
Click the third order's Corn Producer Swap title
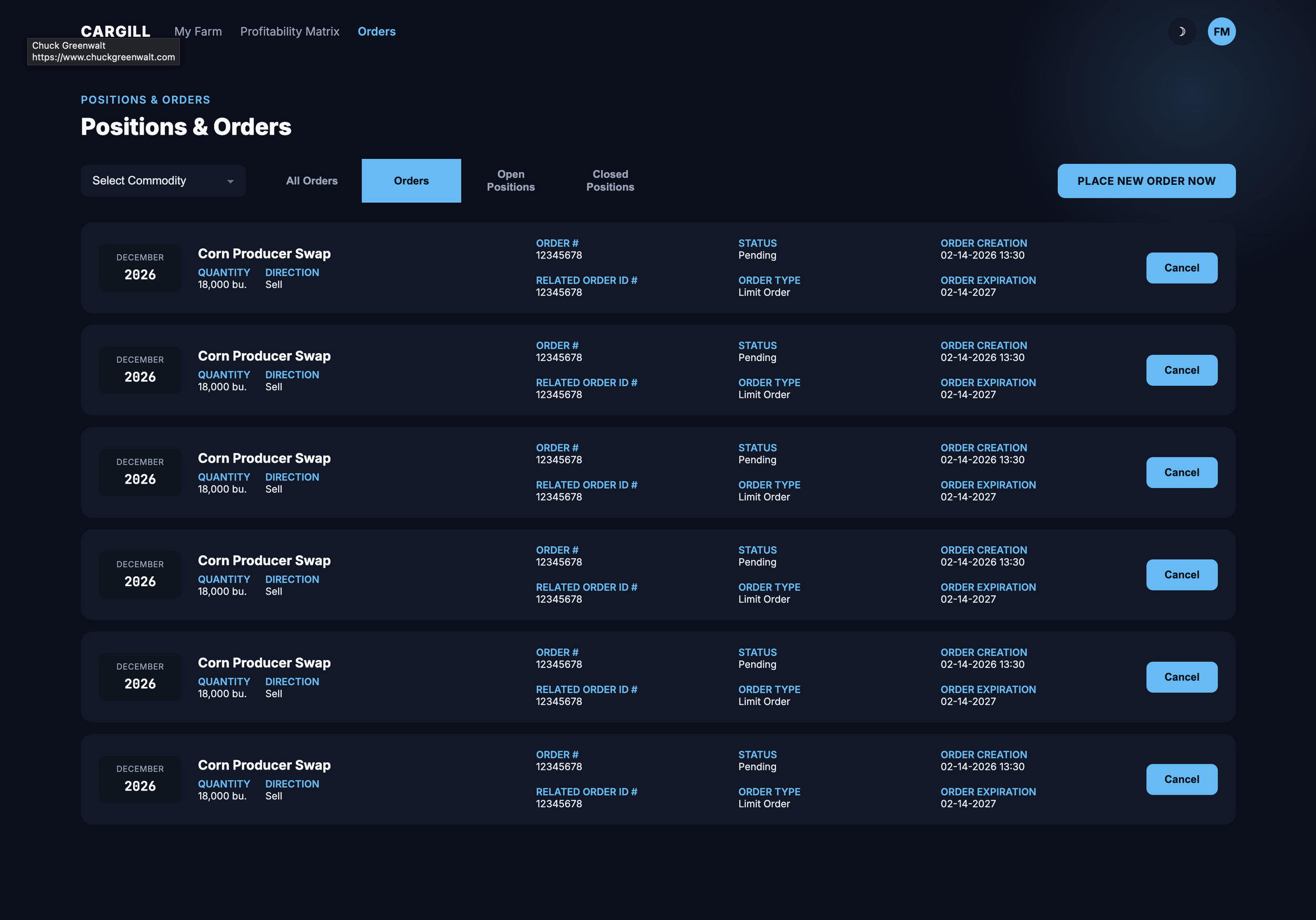pos(264,458)
